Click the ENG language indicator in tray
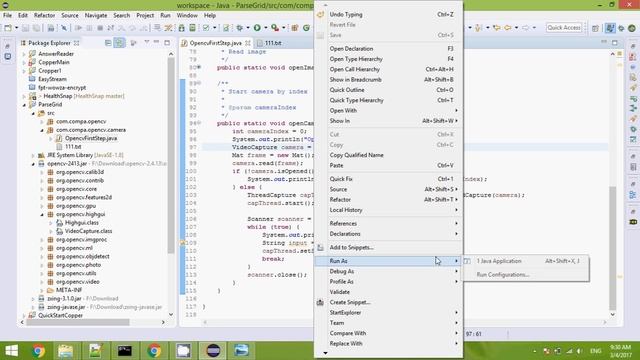This screenshot has width=640, height=360. point(595,351)
